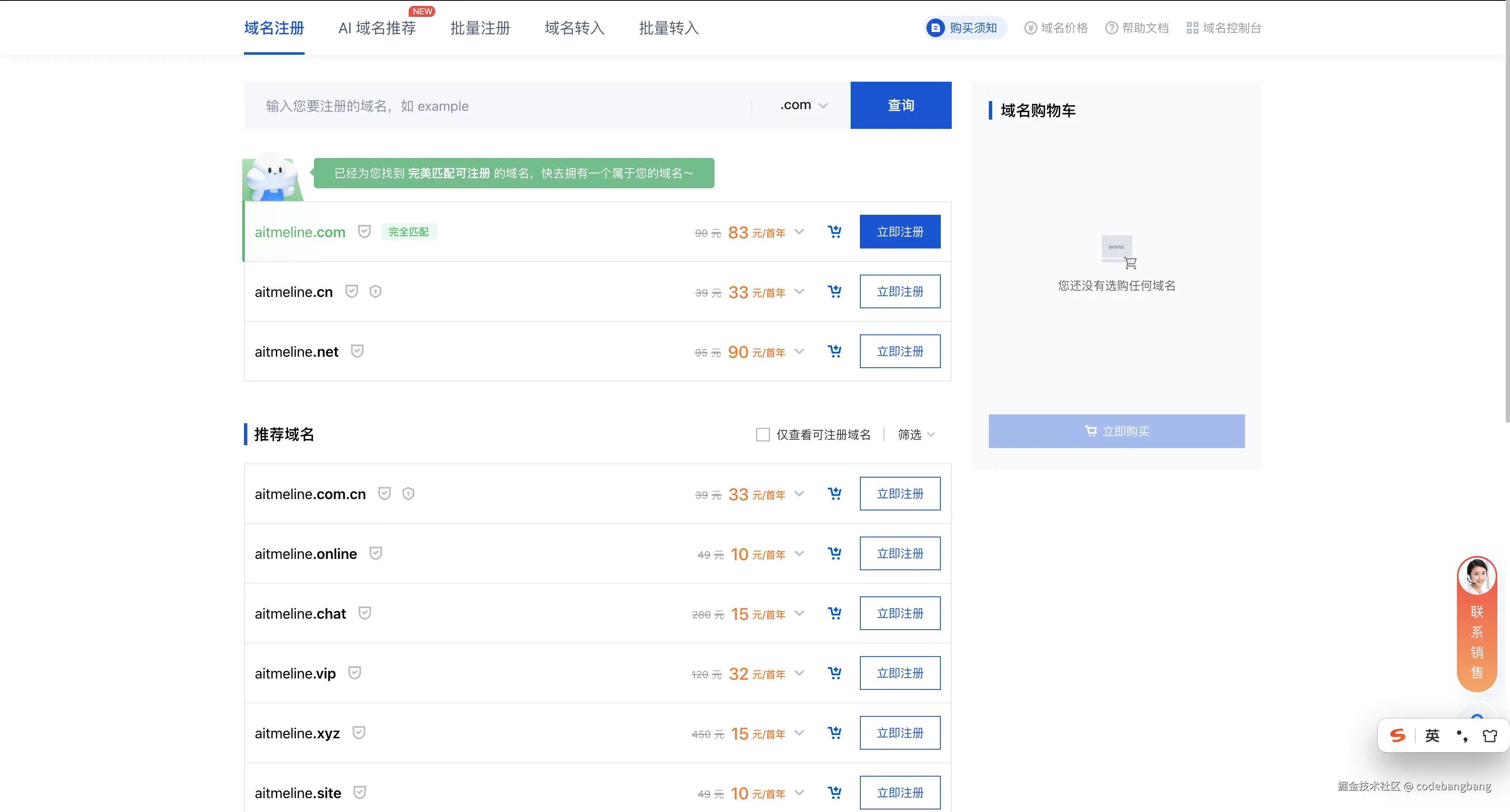Click Sogou input method S icon
The width and height of the screenshot is (1510, 812).
click(x=1398, y=735)
